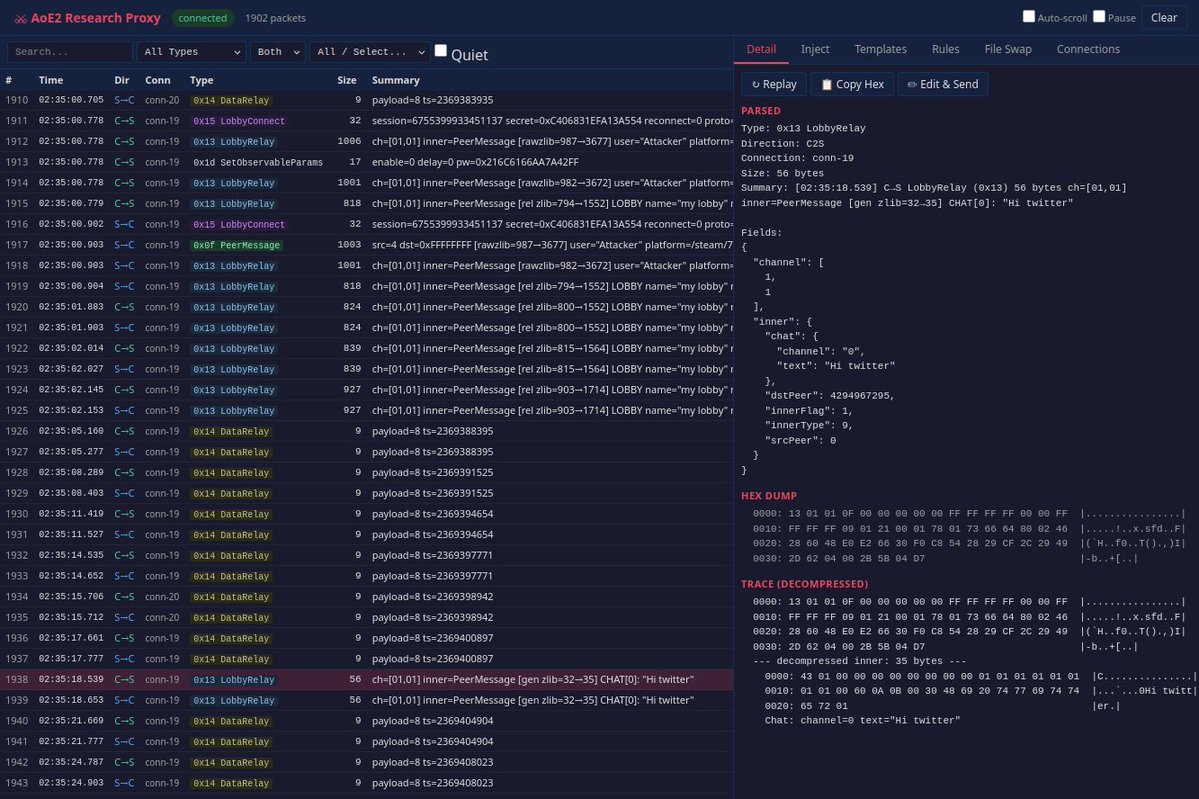Screen dimensions: 1199x799
Task: Open the Connections tab
Action: pyautogui.click(x=1088, y=49)
